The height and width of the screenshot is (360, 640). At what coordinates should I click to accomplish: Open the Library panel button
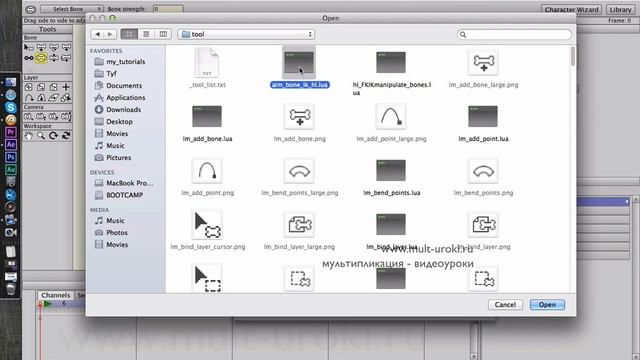click(x=620, y=9)
